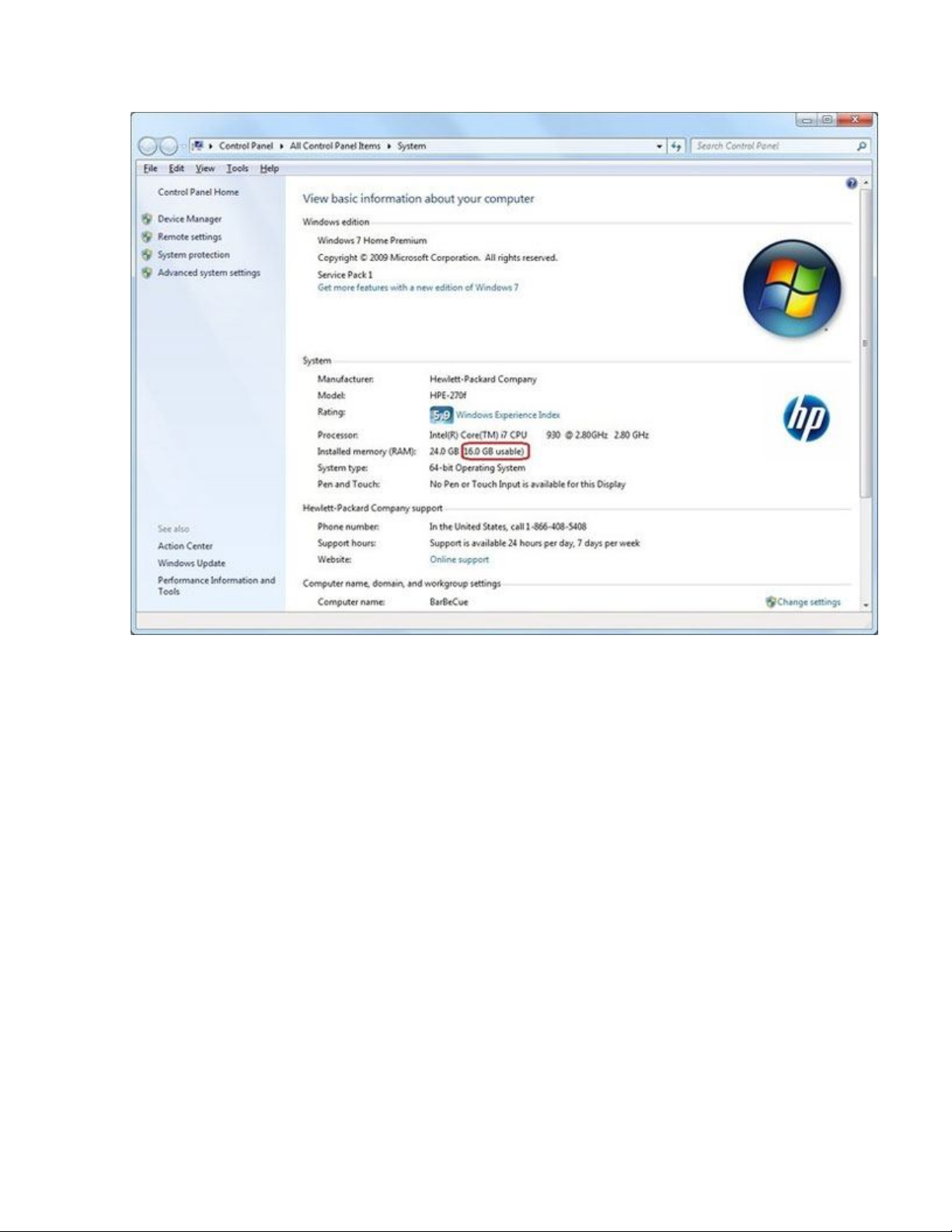Click the computer icon in address bar
This screenshot has width=952, height=1232.
click(x=198, y=145)
